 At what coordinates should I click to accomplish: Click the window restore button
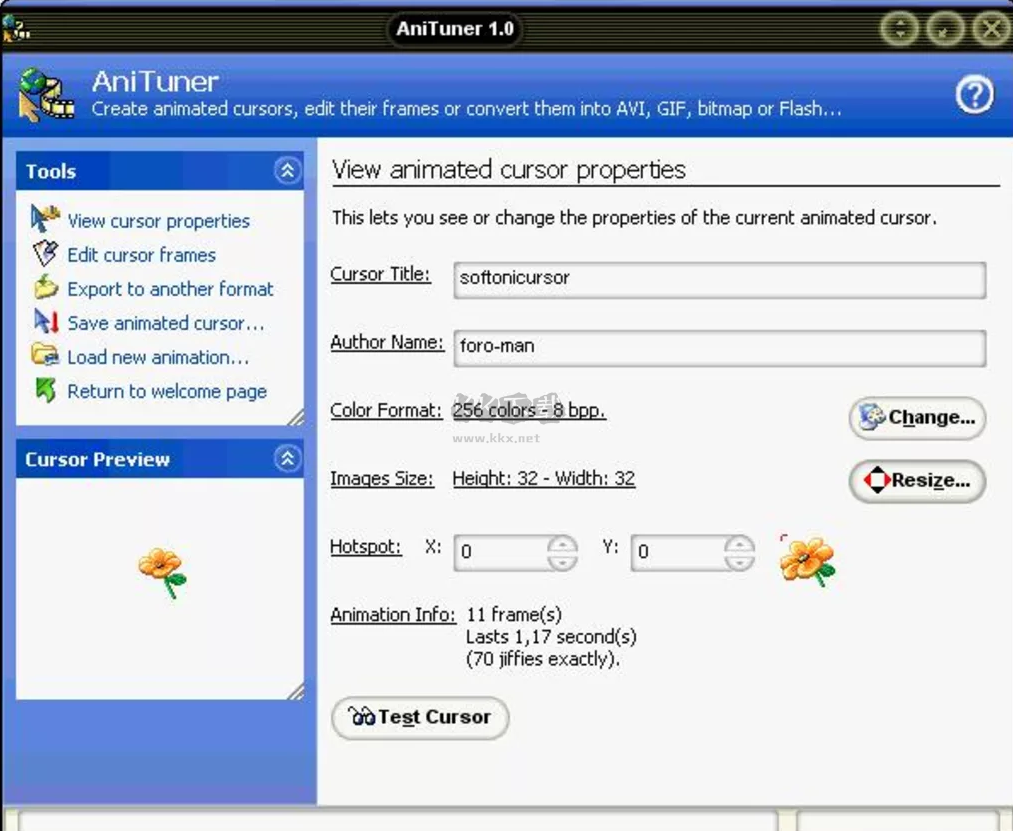pyautogui.click(x=945, y=28)
